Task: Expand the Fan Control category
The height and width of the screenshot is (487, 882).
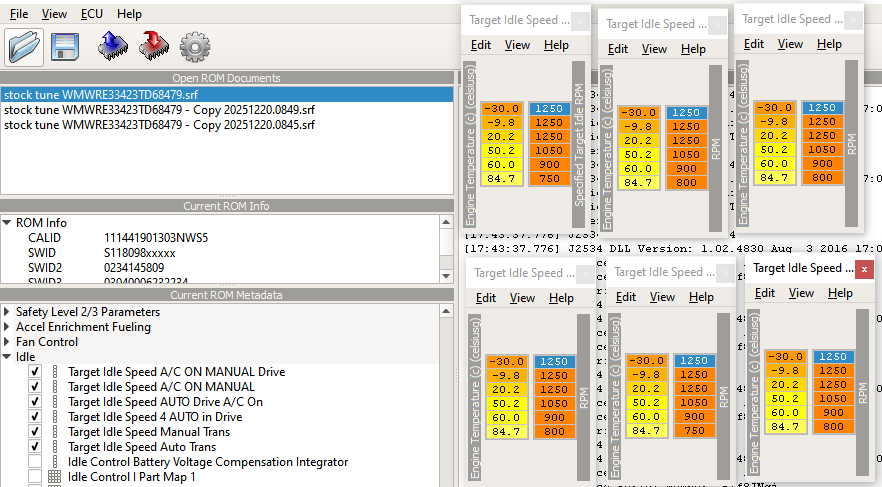Action: [7, 342]
